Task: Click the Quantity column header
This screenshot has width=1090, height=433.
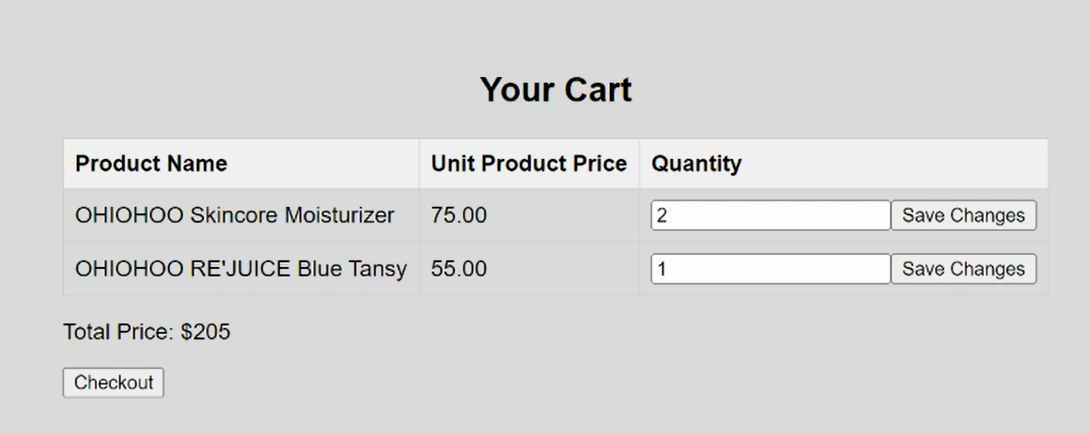Action: (697, 164)
